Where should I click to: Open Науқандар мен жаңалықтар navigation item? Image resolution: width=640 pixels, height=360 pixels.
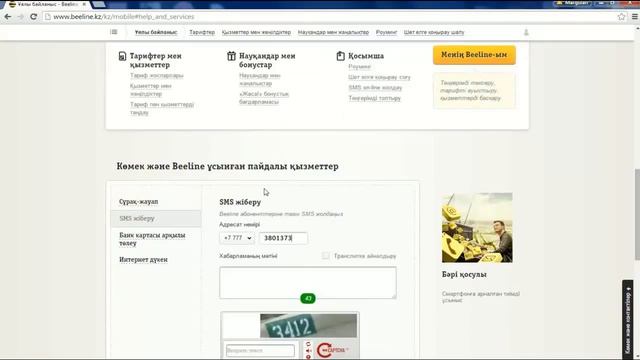333,32
